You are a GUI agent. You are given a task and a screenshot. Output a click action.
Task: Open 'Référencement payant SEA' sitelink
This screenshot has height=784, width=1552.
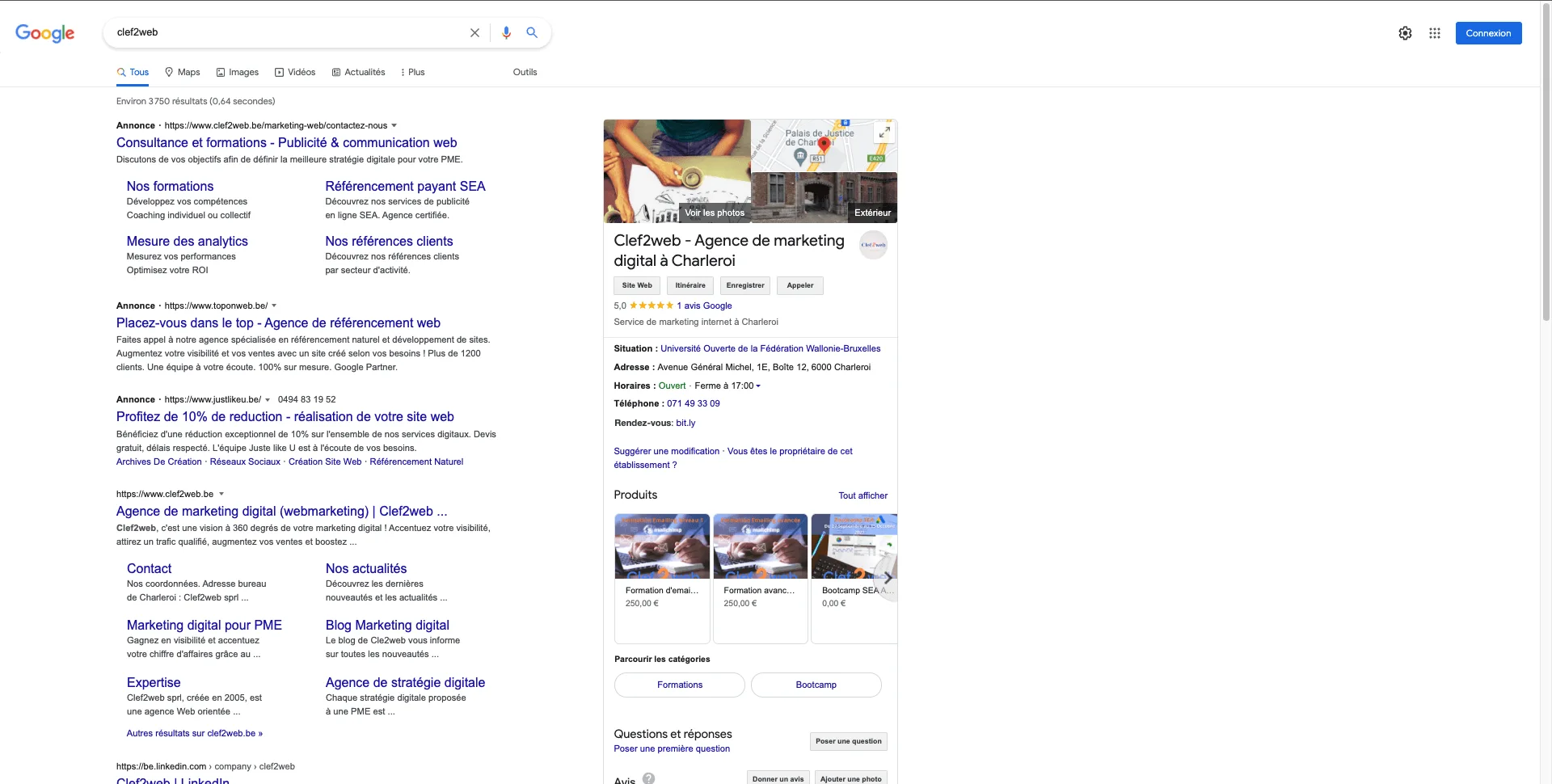(405, 187)
